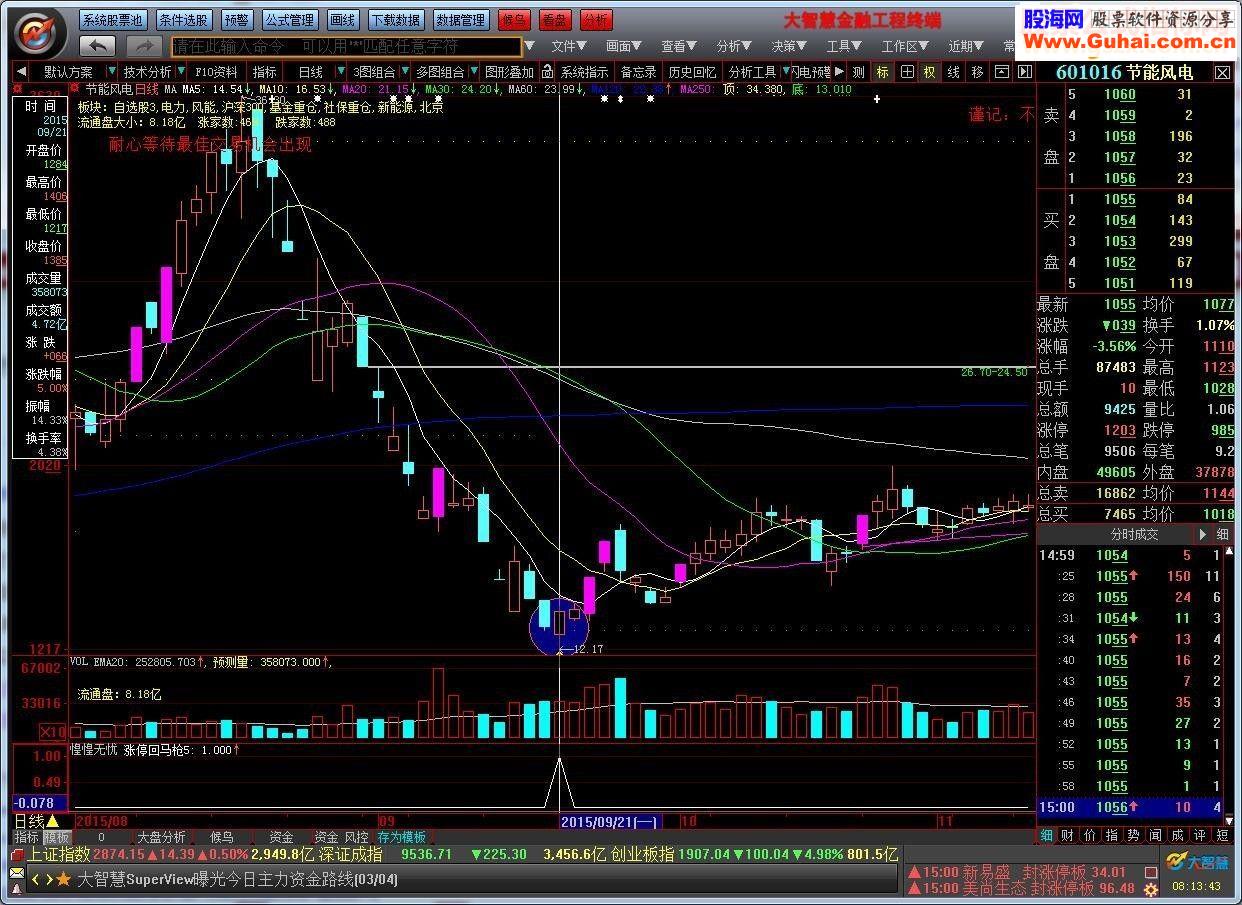
Task: Click the 公式管理 button
Action: tap(289, 20)
